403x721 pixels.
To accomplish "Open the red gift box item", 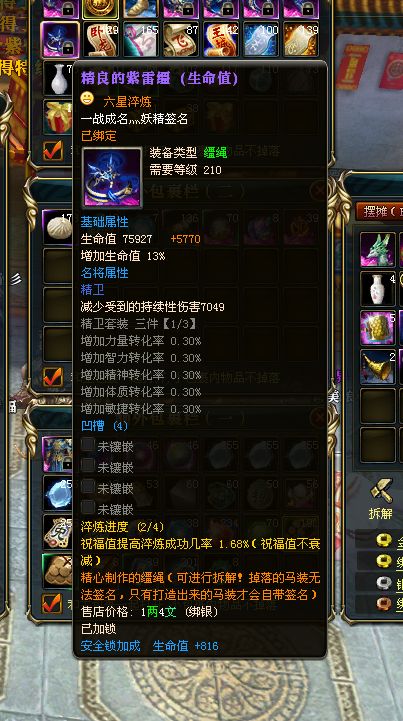I will pos(59,117).
